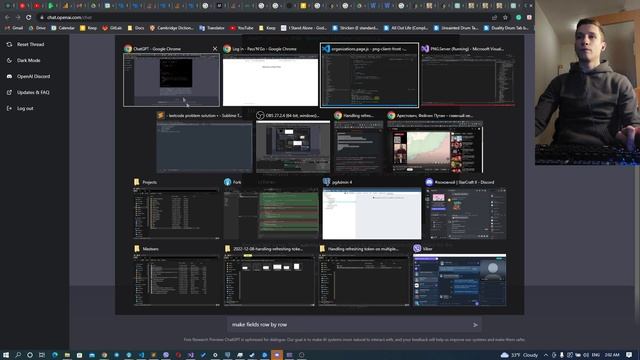Open the Windows Start menu
640x360 pixels.
(6, 355)
